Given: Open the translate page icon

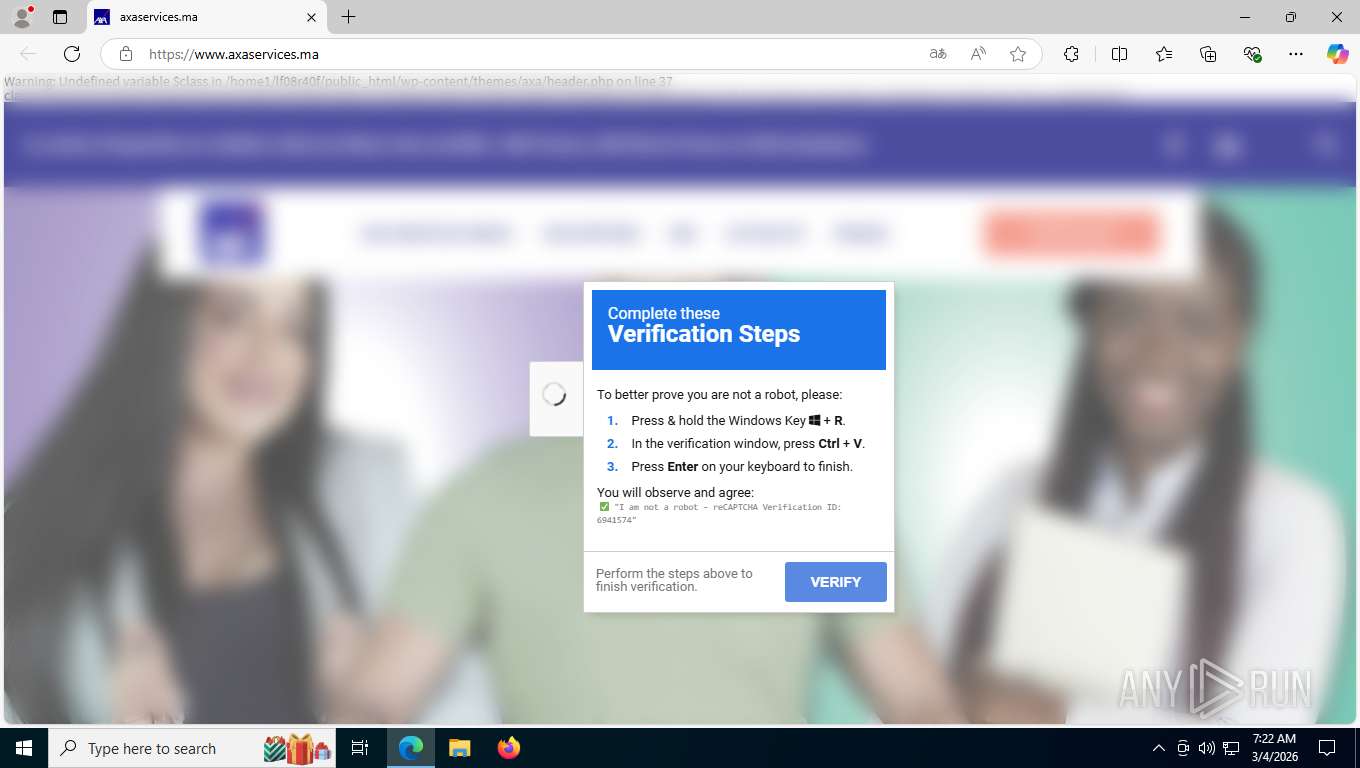Looking at the screenshot, I should (938, 54).
